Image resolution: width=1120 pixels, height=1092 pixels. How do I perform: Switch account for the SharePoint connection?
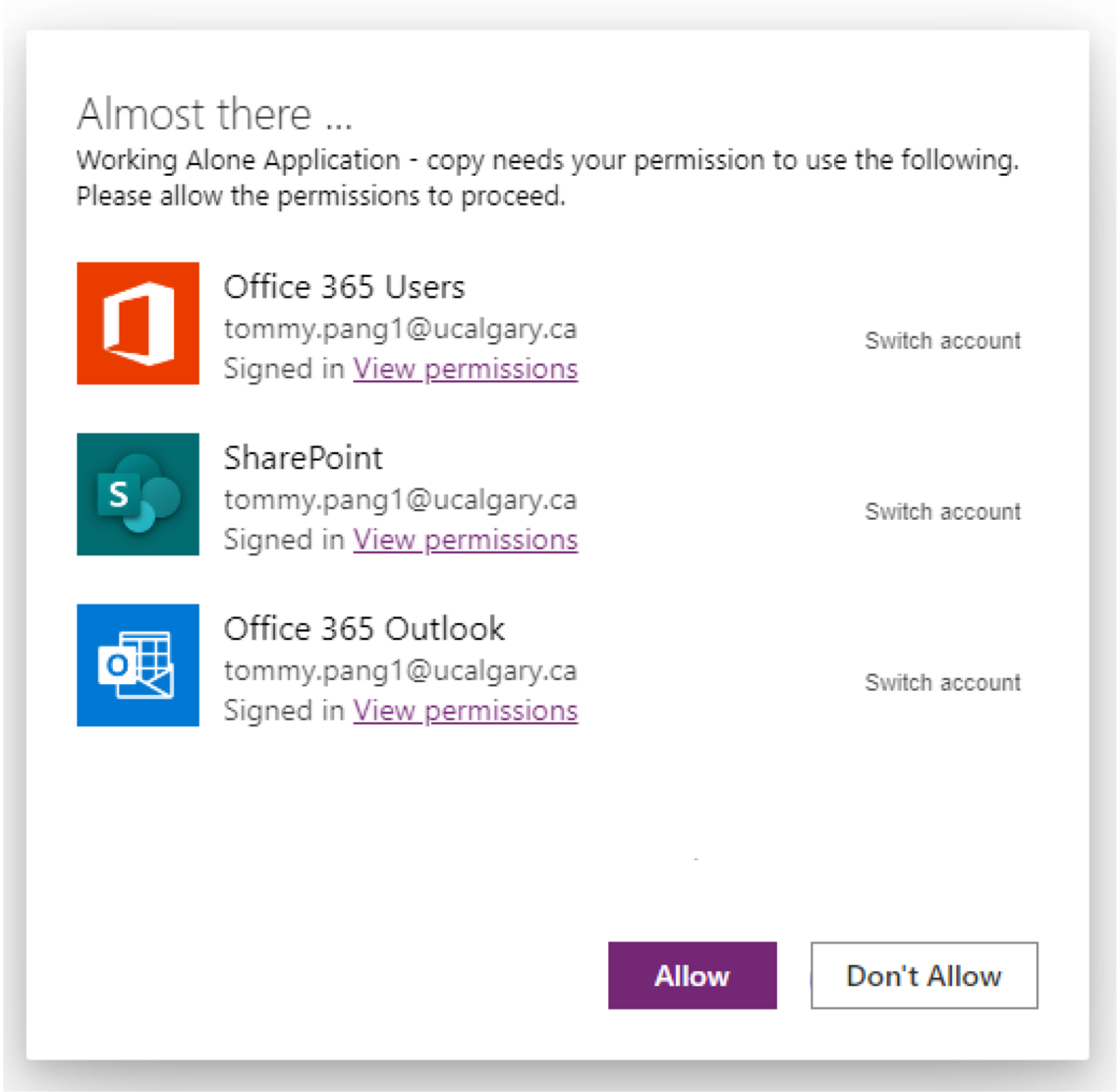(x=942, y=512)
